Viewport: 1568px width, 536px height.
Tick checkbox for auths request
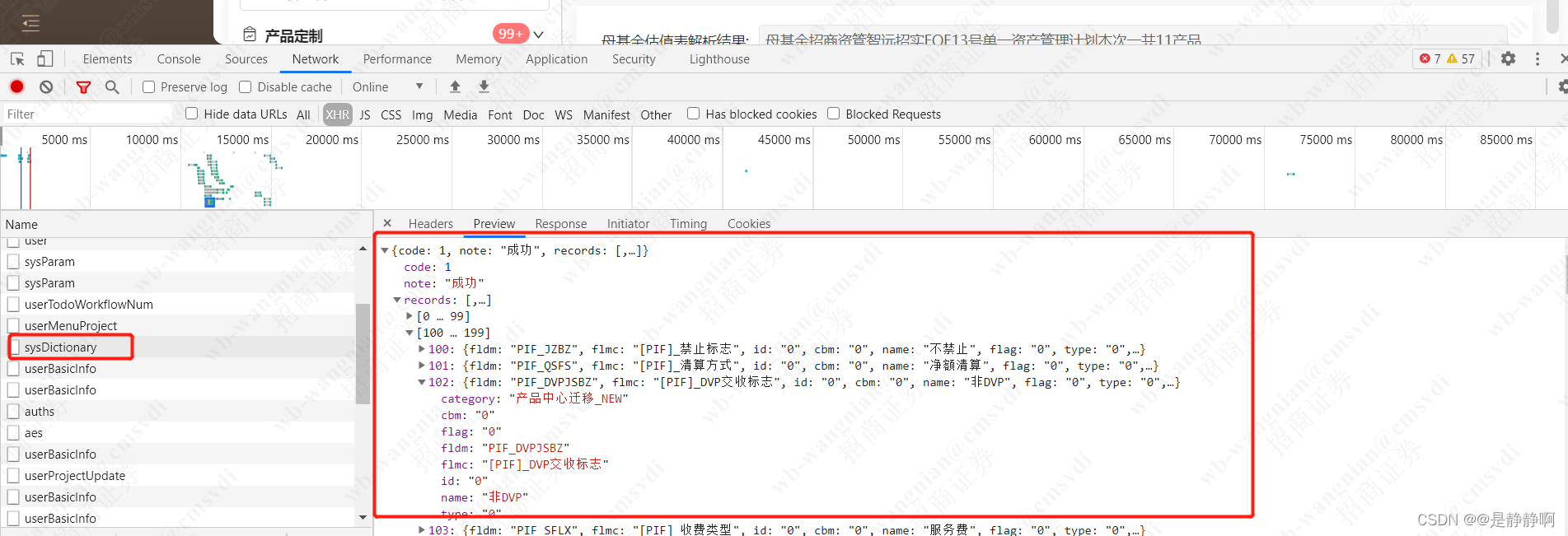coord(13,412)
